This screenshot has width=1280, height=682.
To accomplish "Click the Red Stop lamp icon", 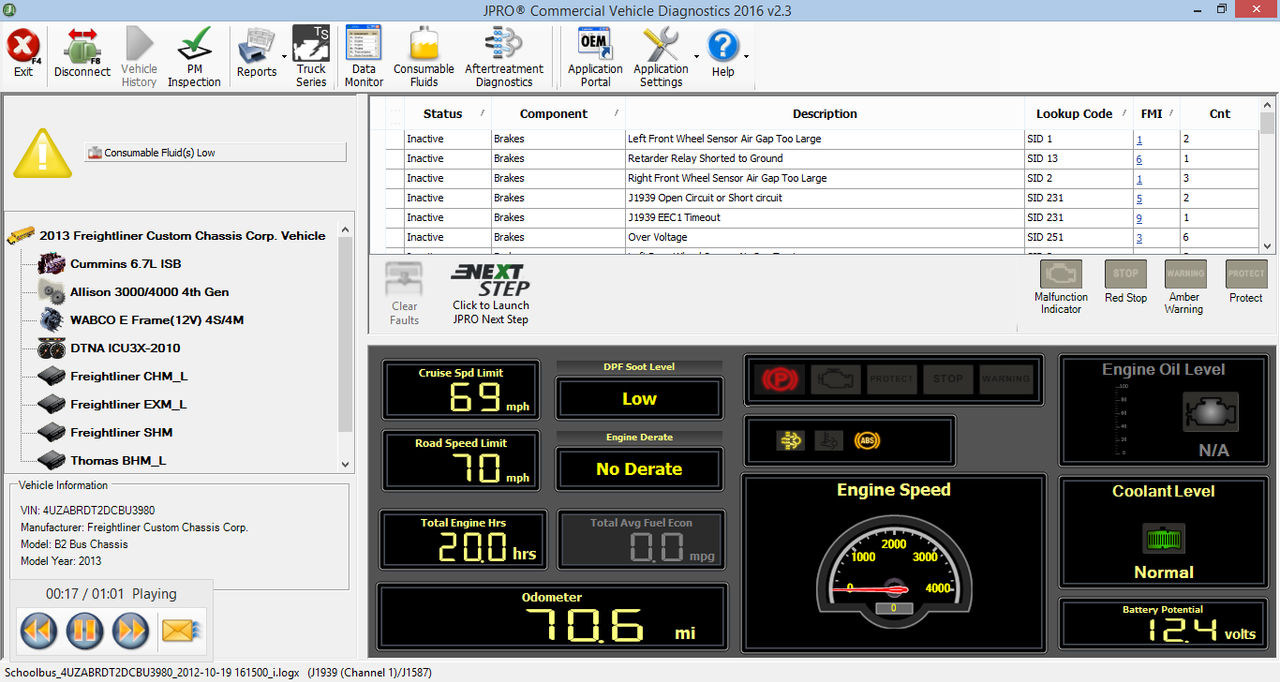I will pos(1126,274).
